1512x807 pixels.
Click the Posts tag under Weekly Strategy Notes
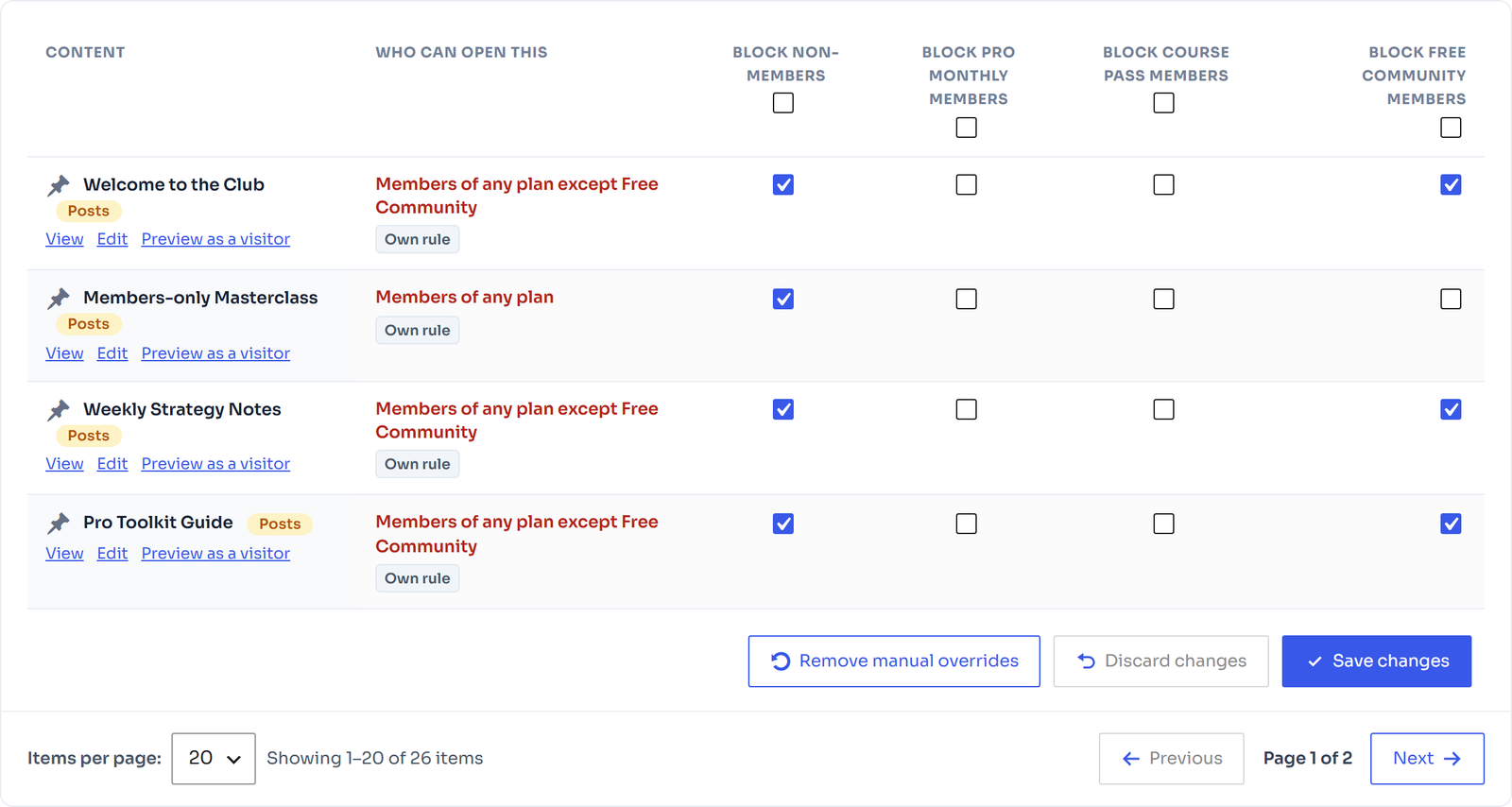tap(89, 436)
